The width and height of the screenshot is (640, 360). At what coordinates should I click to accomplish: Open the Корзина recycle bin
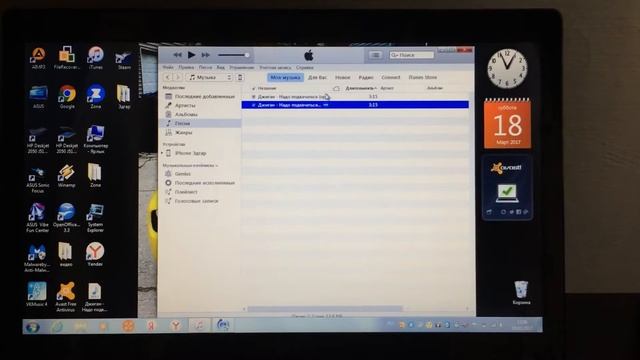pyautogui.click(x=521, y=293)
